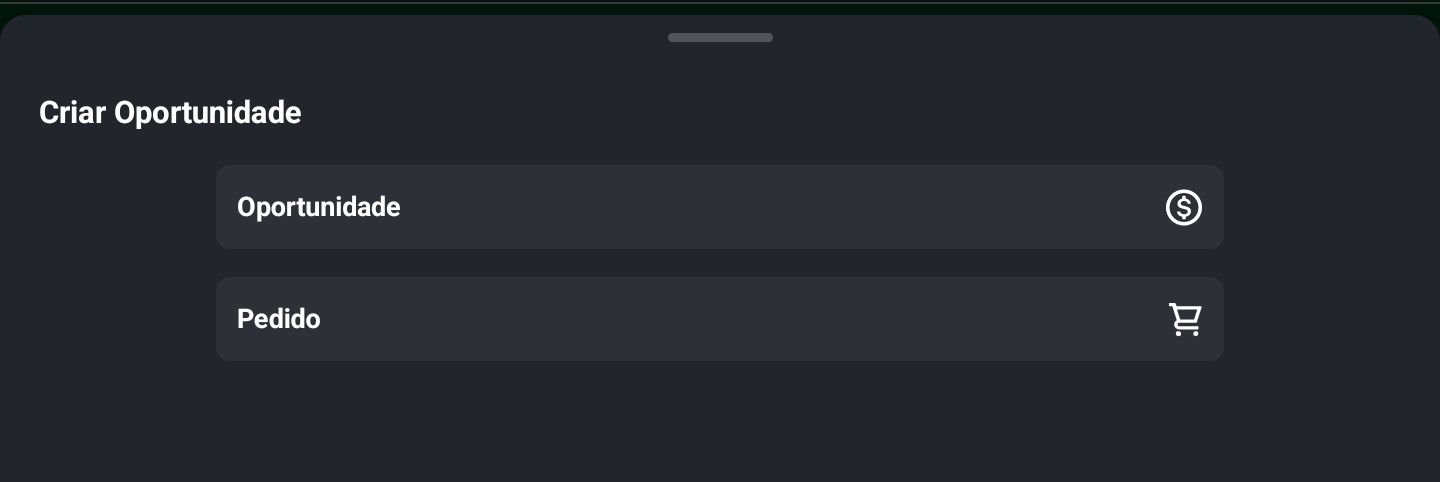Select the Pedido option

click(720, 319)
